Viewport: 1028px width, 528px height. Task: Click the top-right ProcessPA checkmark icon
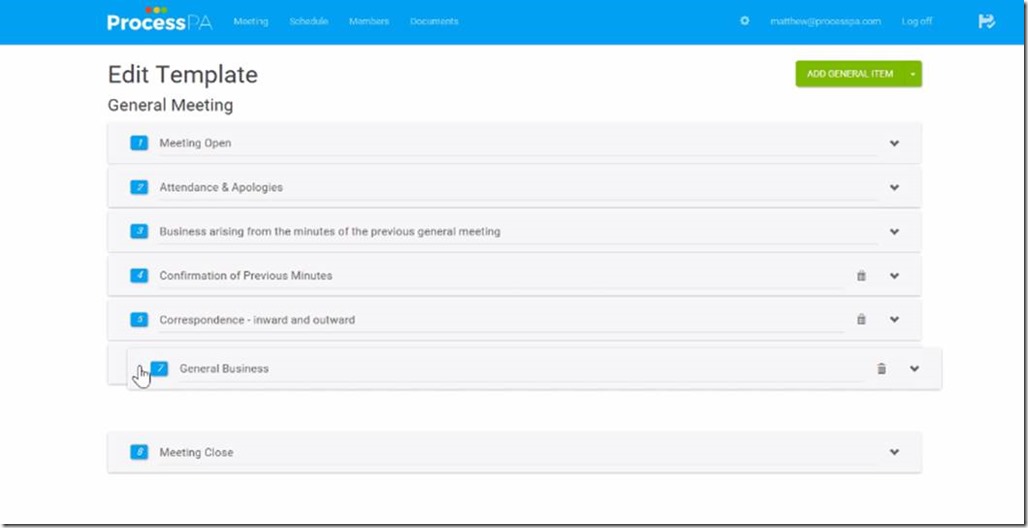click(986, 21)
